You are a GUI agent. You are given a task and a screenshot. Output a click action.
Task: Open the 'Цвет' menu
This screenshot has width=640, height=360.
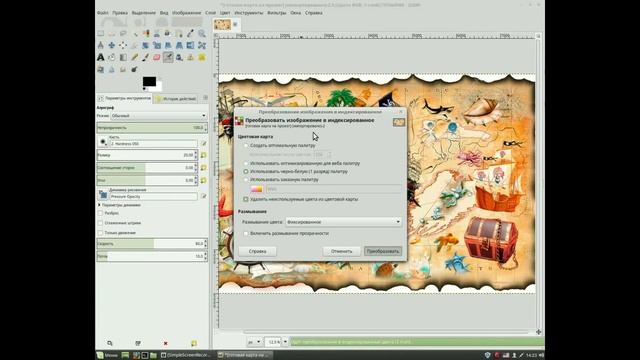(225, 13)
